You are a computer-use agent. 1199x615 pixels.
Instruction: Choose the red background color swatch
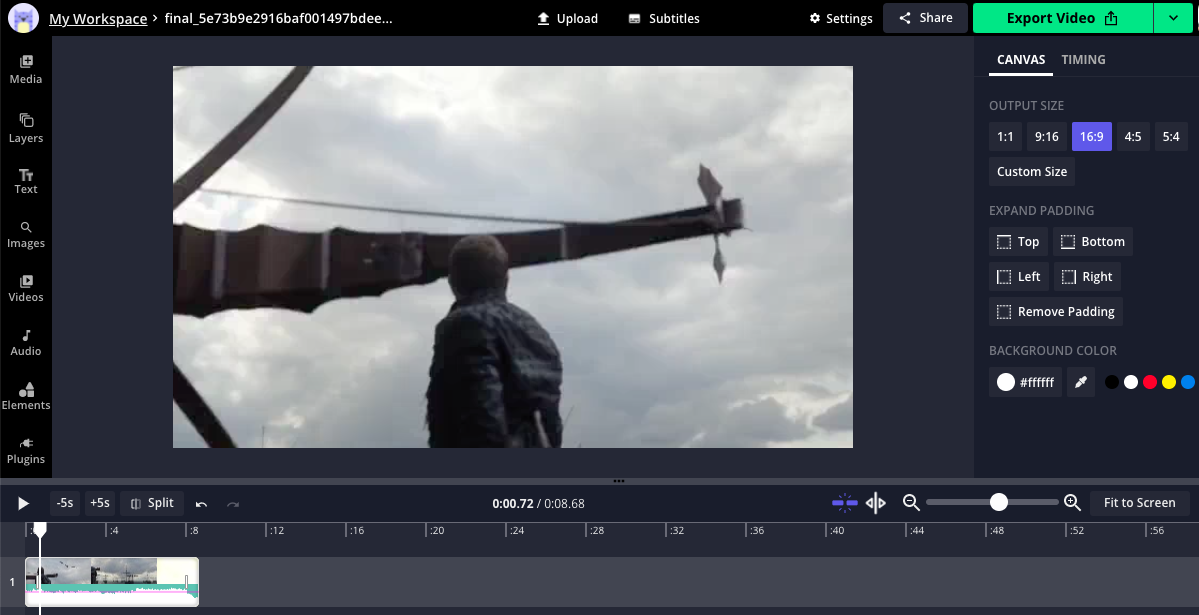tap(1150, 382)
